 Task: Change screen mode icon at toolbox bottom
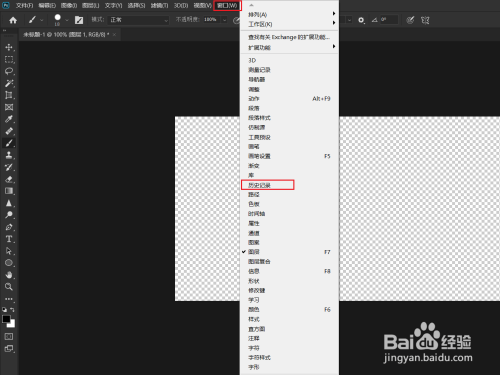[9, 349]
